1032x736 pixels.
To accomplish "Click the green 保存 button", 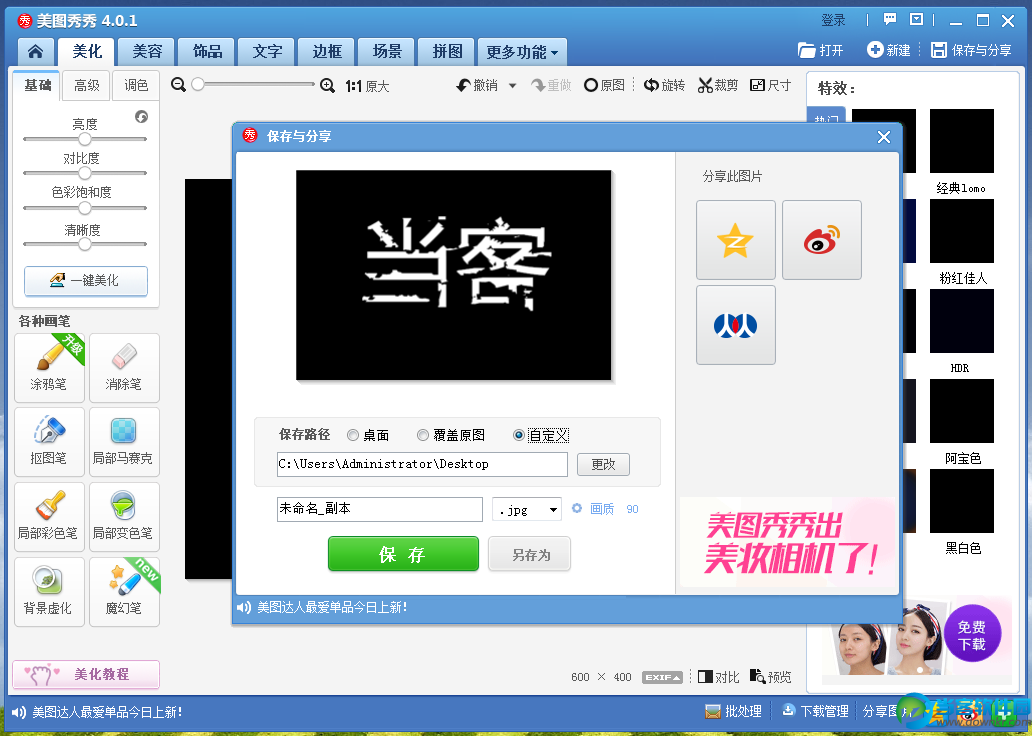I will point(403,554).
